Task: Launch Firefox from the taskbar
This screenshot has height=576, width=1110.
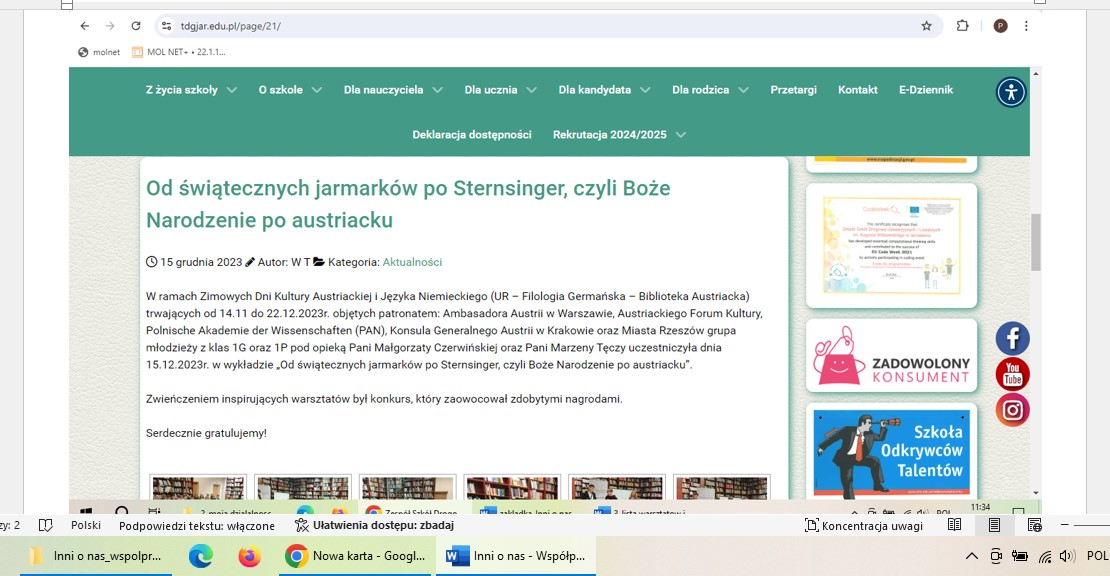Action: click(x=249, y=556)
